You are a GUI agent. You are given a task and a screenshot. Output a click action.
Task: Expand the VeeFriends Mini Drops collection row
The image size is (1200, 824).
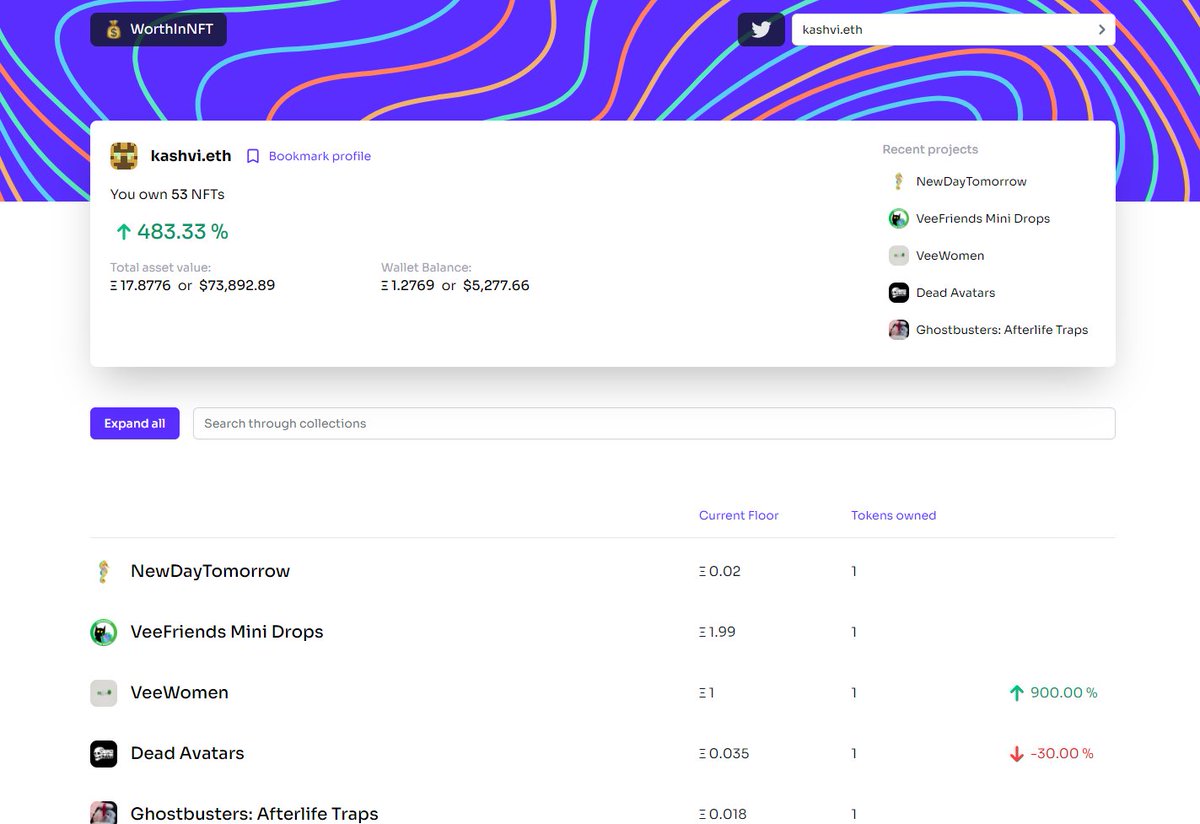tap(602, 632)
